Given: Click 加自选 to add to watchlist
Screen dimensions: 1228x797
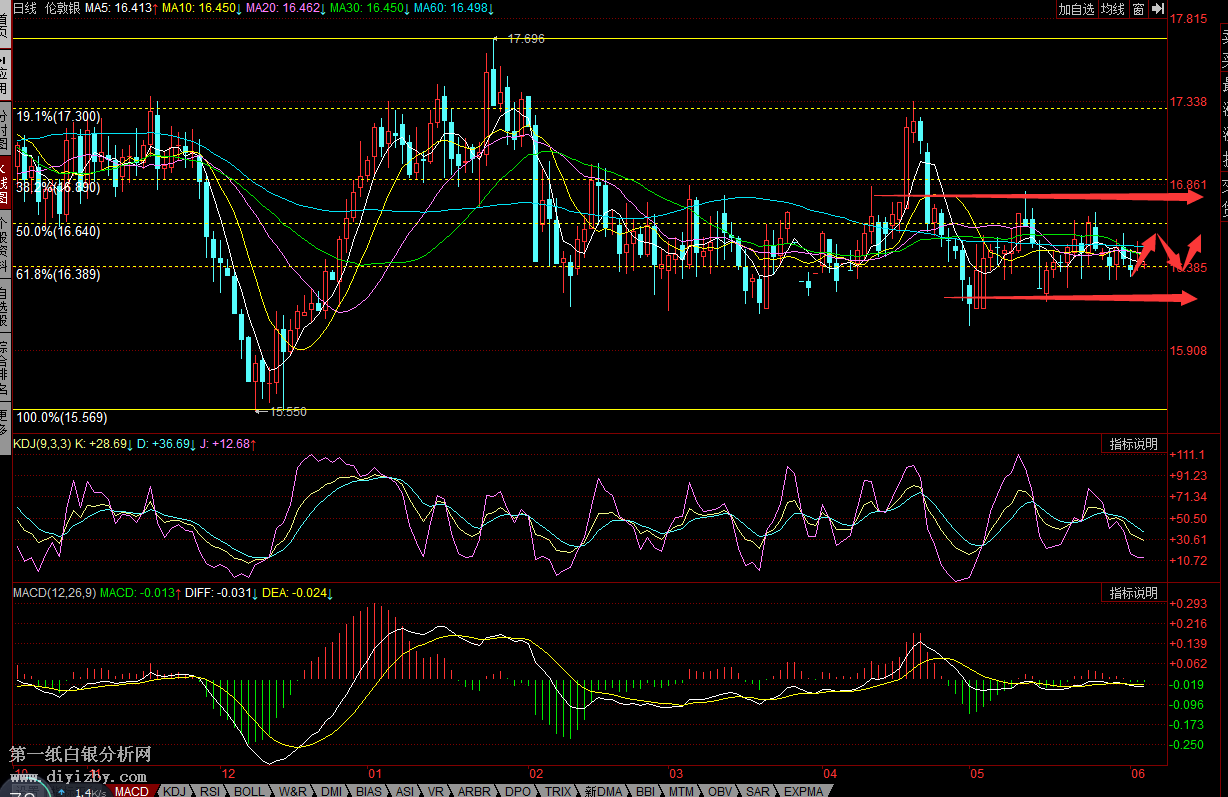Looking at the screenshot, I should tap(1077, 9).
